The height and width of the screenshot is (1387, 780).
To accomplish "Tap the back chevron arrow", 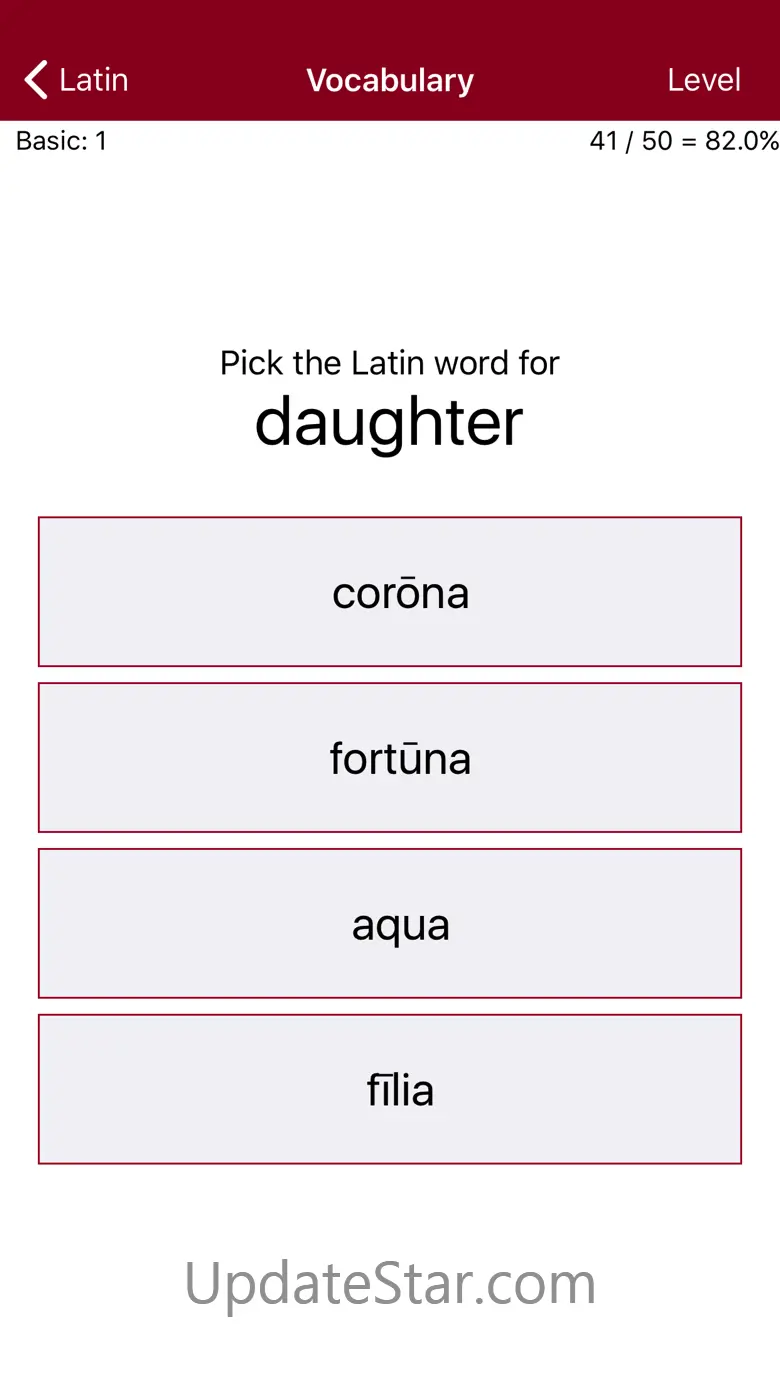I will point(36,80).
